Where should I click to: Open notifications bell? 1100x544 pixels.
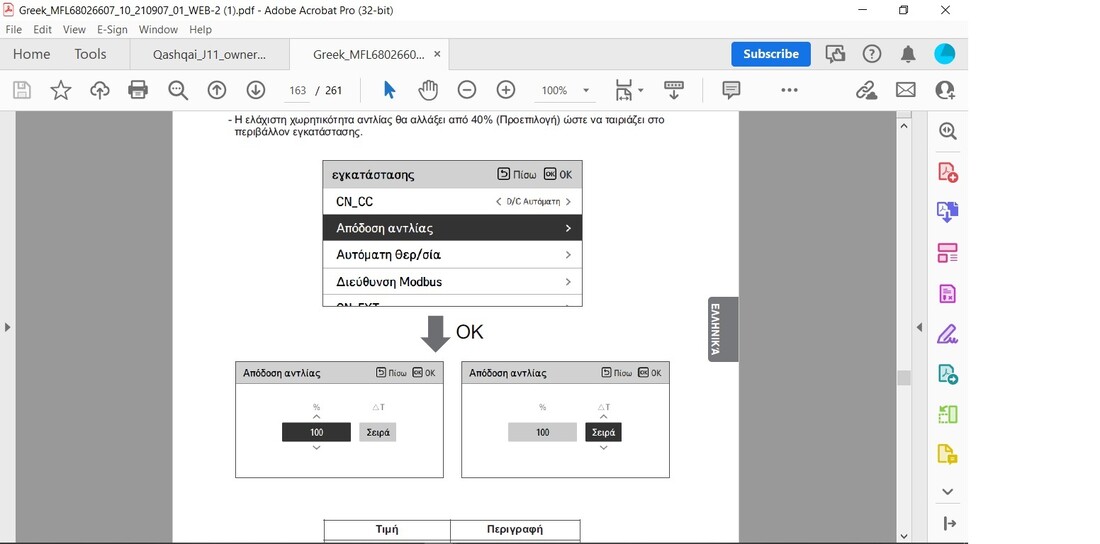click(908, 54)
